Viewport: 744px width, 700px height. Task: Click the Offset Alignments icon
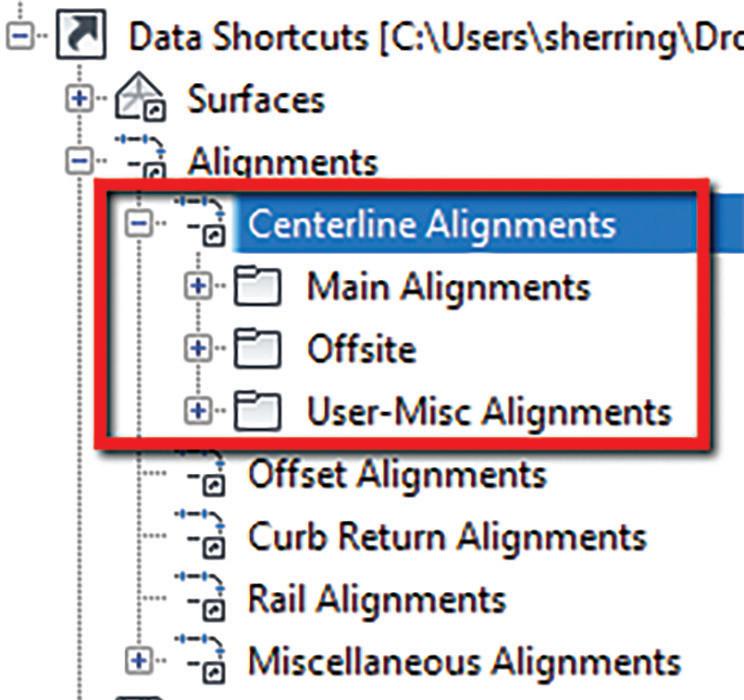(200, 473)
